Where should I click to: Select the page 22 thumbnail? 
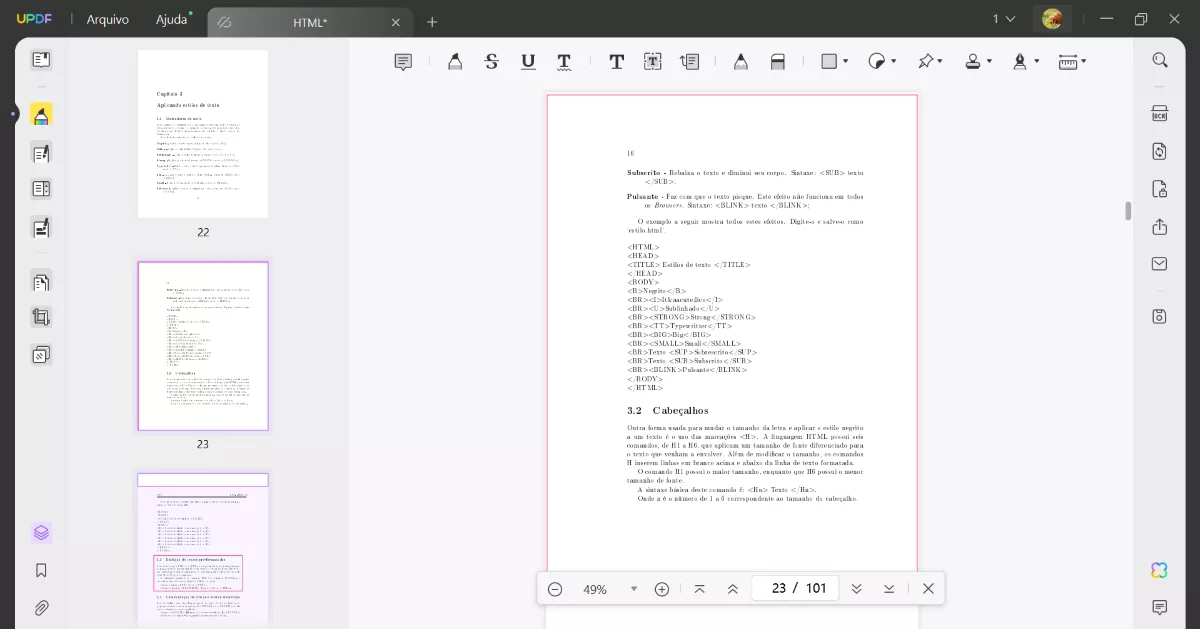203,133
